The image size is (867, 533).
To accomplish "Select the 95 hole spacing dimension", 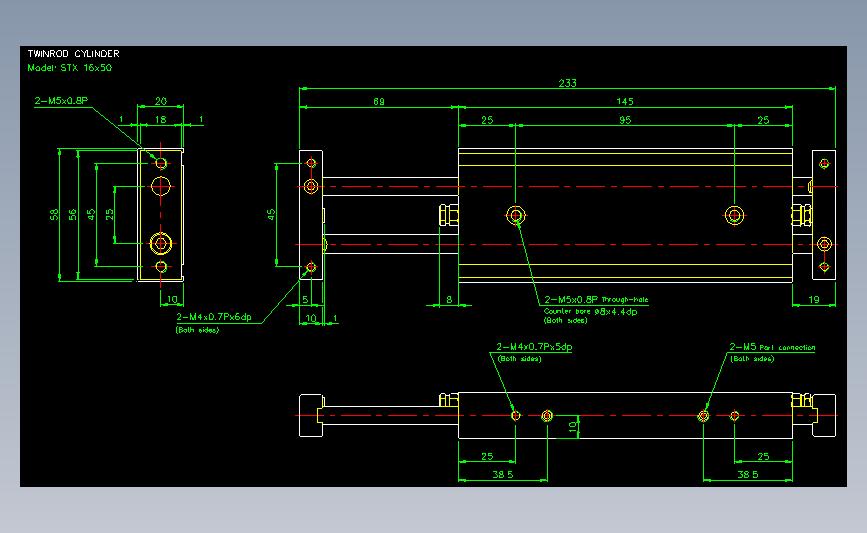I will click(x=625, y=120).
